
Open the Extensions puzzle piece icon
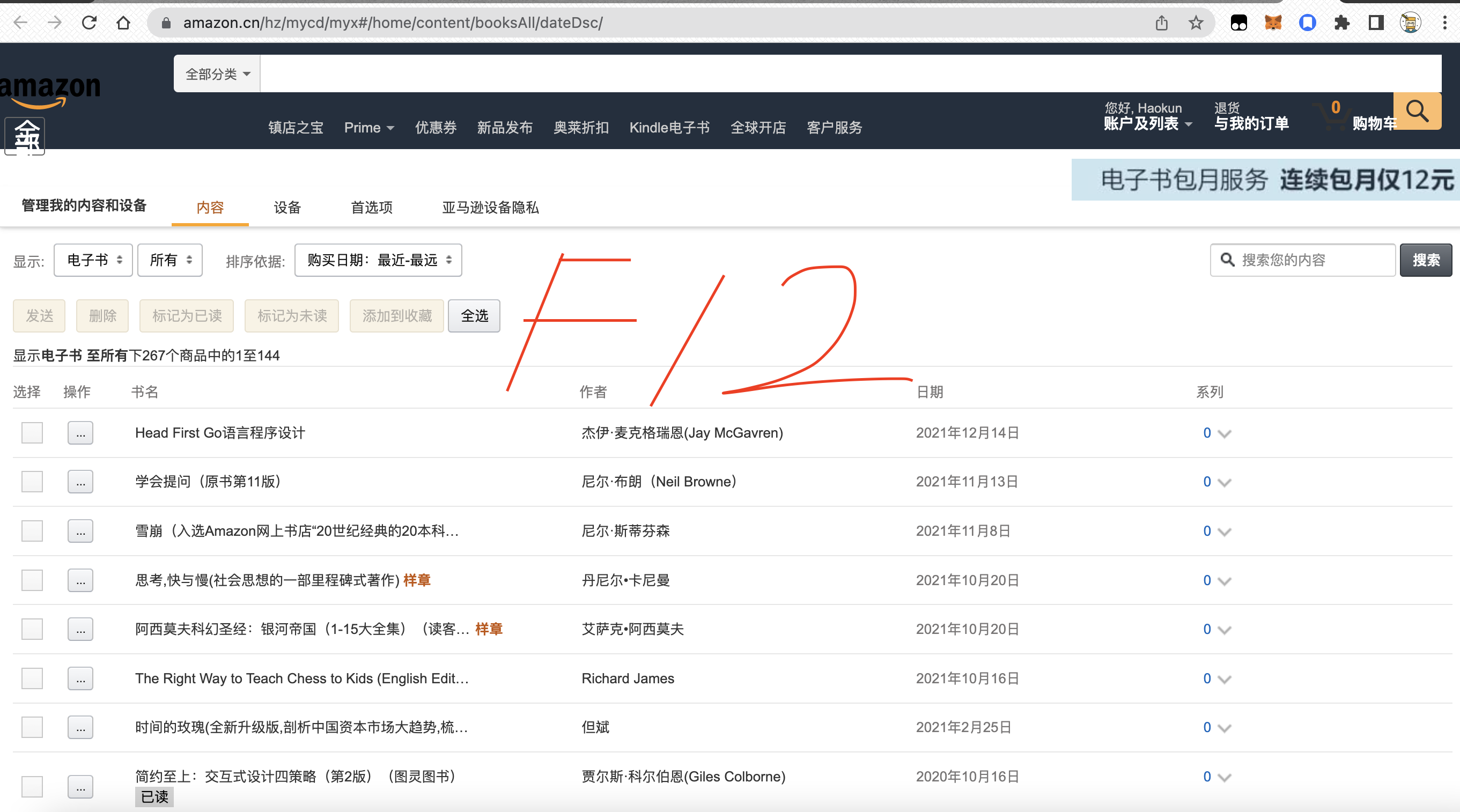tap(1341, 23)
